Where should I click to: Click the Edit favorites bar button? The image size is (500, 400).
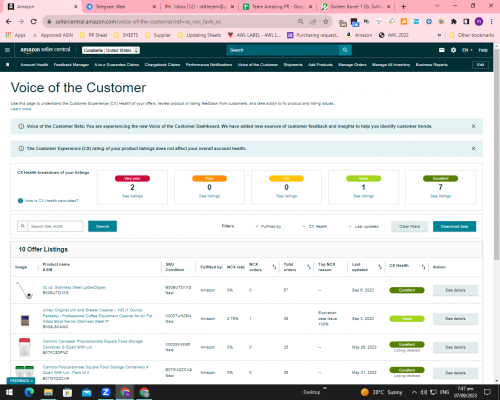tap(480, 65)
